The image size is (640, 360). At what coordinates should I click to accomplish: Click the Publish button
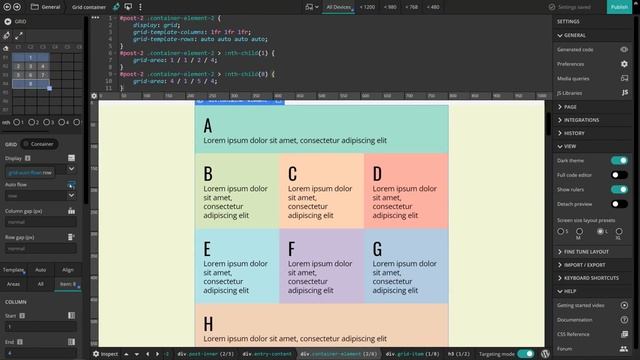619,7
